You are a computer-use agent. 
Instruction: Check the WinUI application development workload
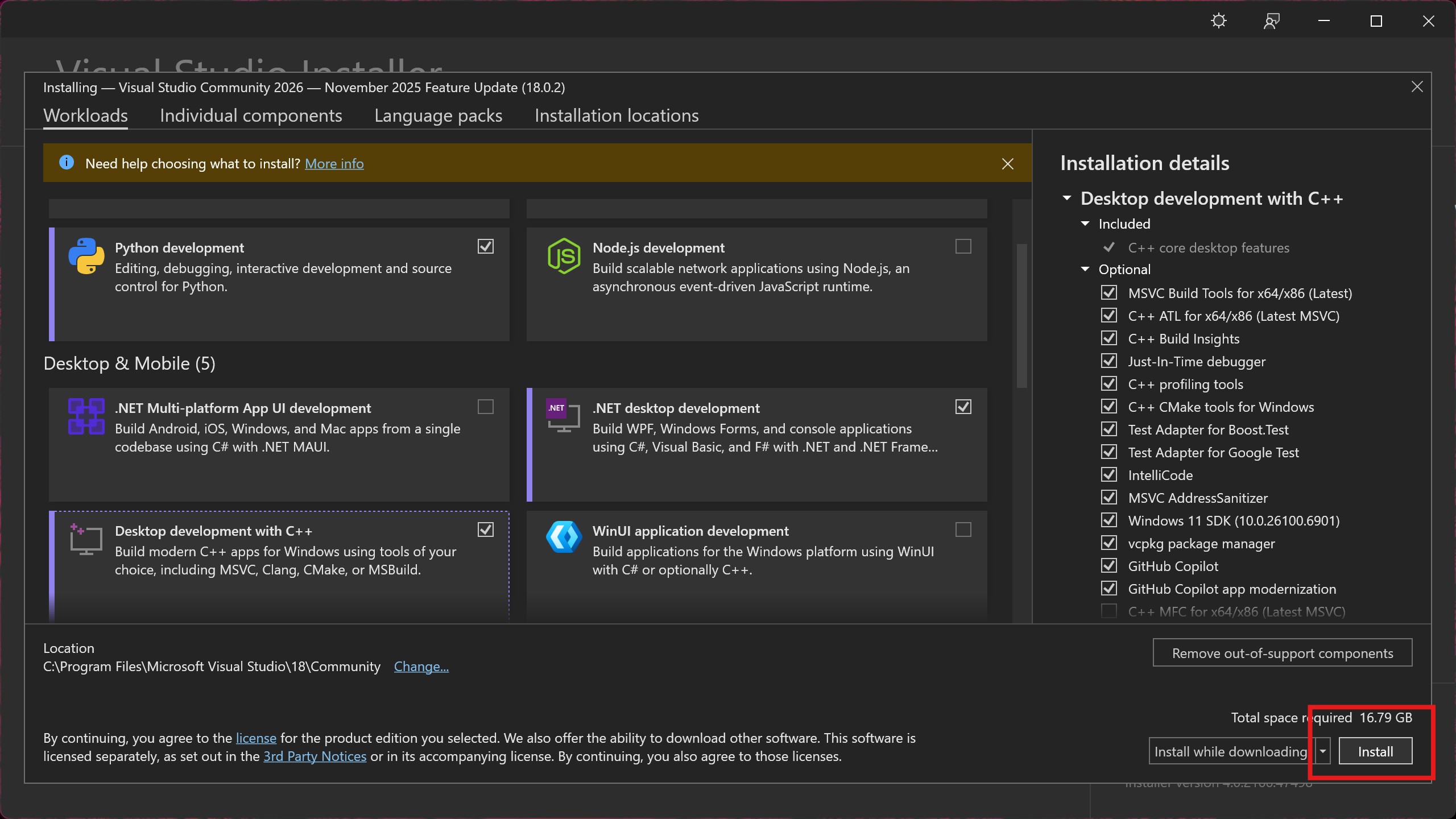coord(963,530)
